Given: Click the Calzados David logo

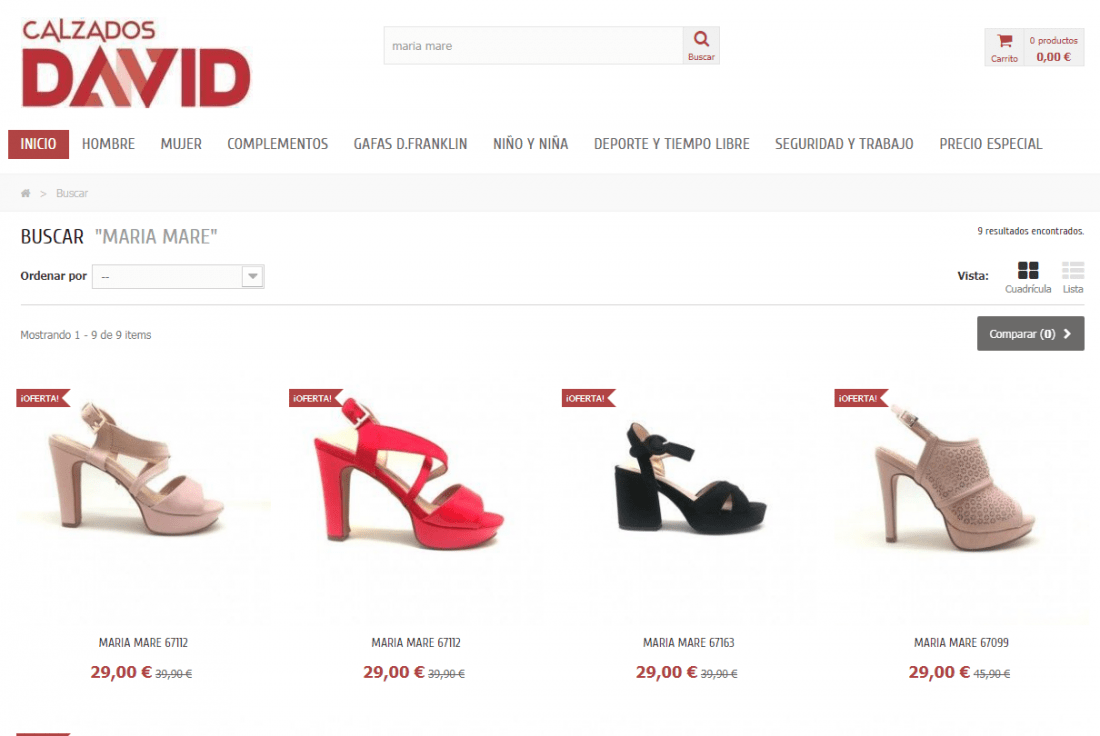Looking at the screenshot, I should coord(136,63).
